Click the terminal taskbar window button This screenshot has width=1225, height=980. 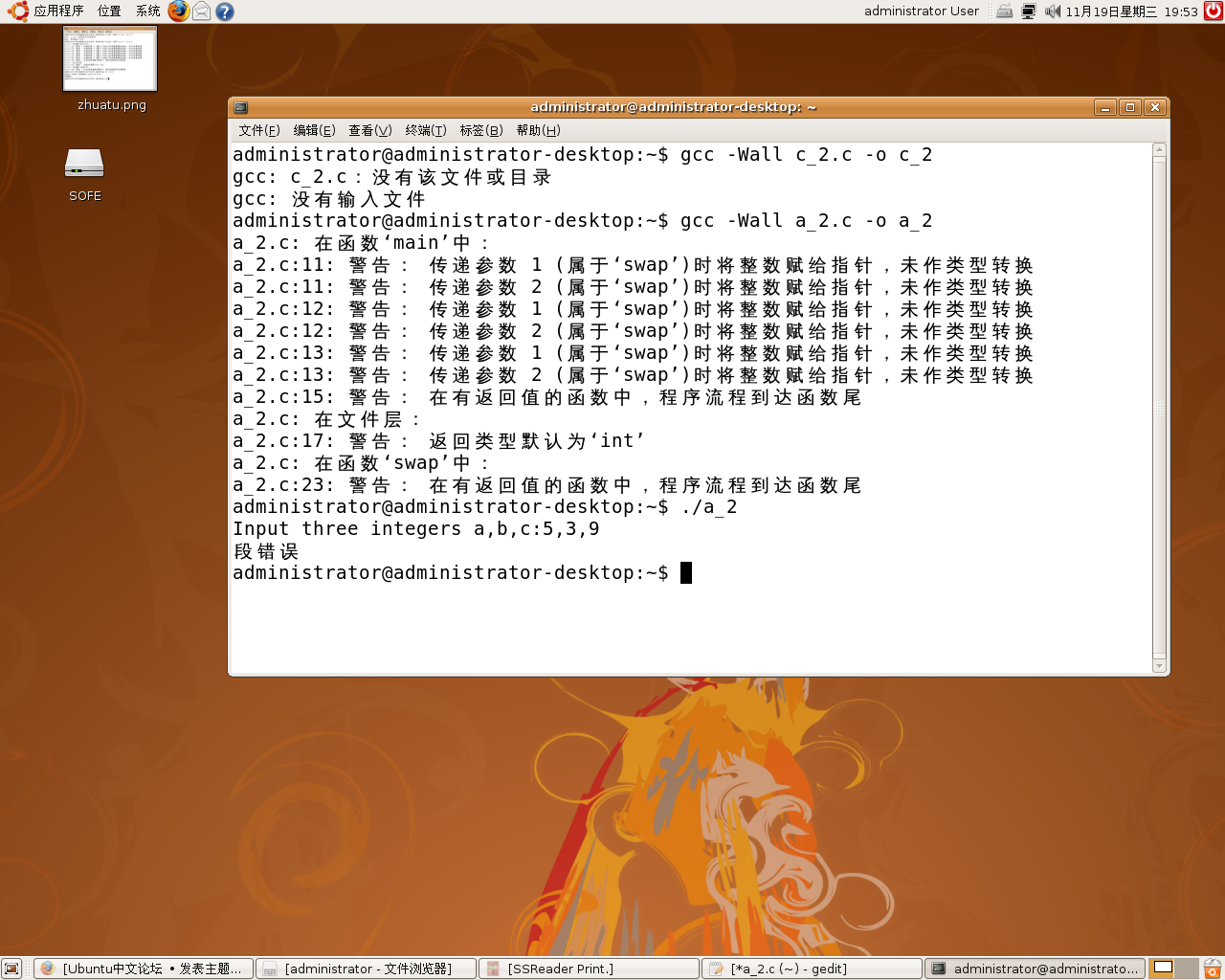[1036, 969]
